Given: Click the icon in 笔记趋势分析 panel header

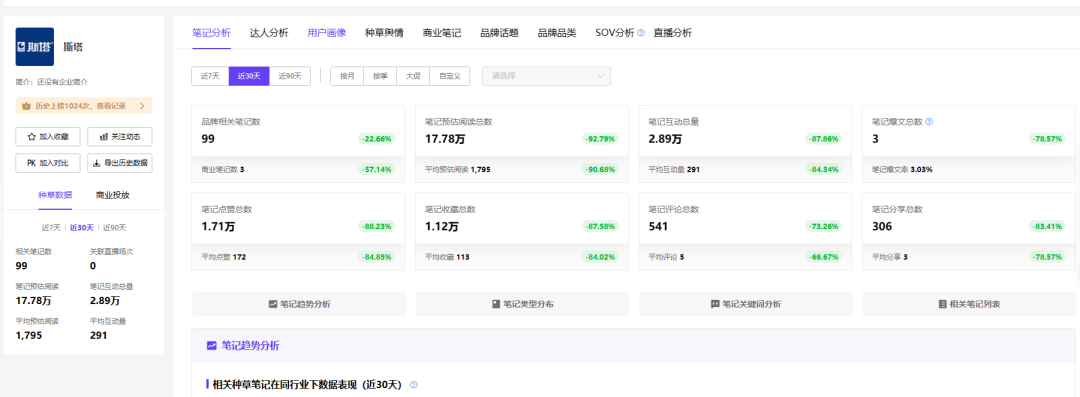Looking at the screenshot, I should [211, 345].
